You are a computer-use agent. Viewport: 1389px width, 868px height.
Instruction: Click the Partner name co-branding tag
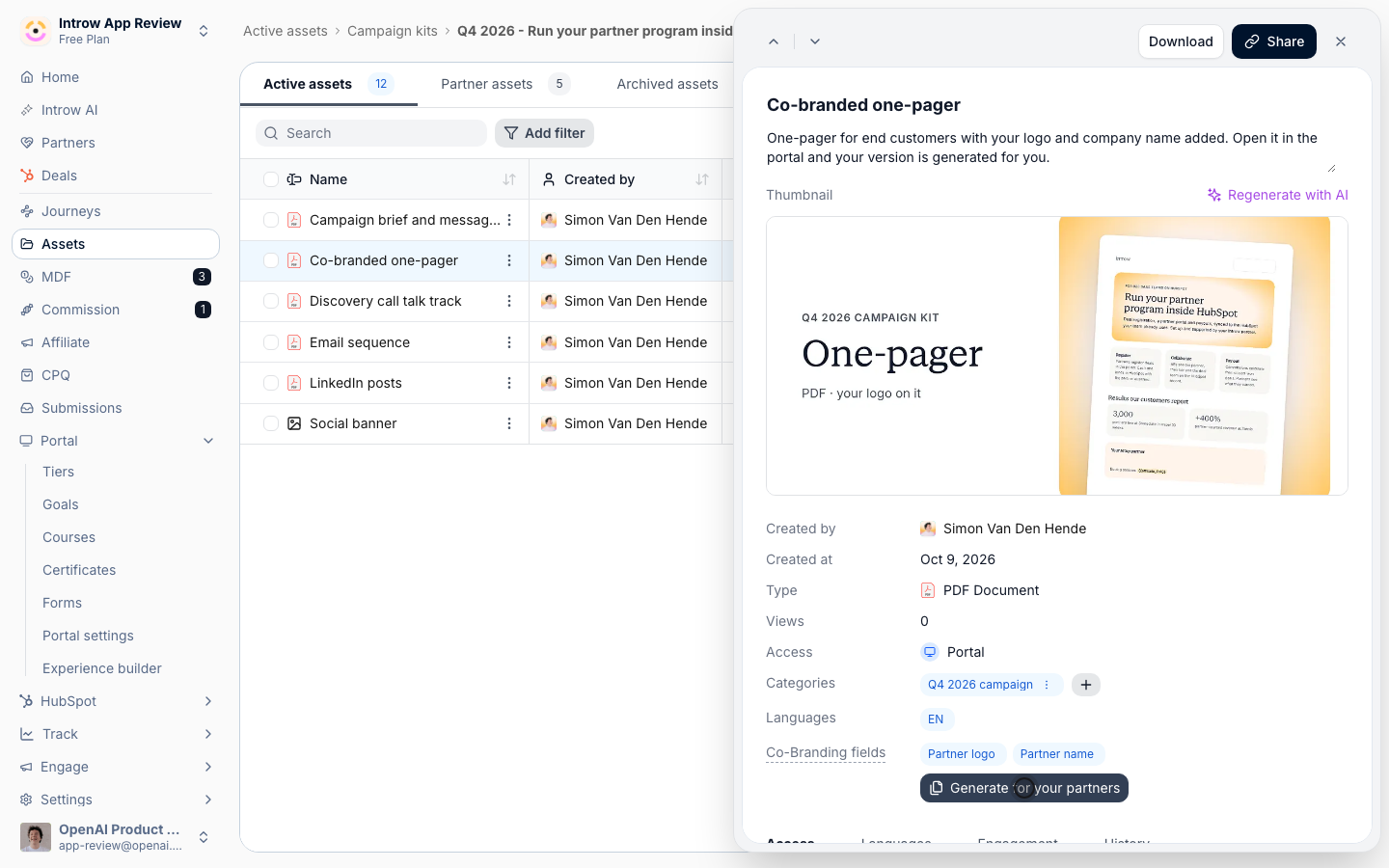(x=1057, y=754)
